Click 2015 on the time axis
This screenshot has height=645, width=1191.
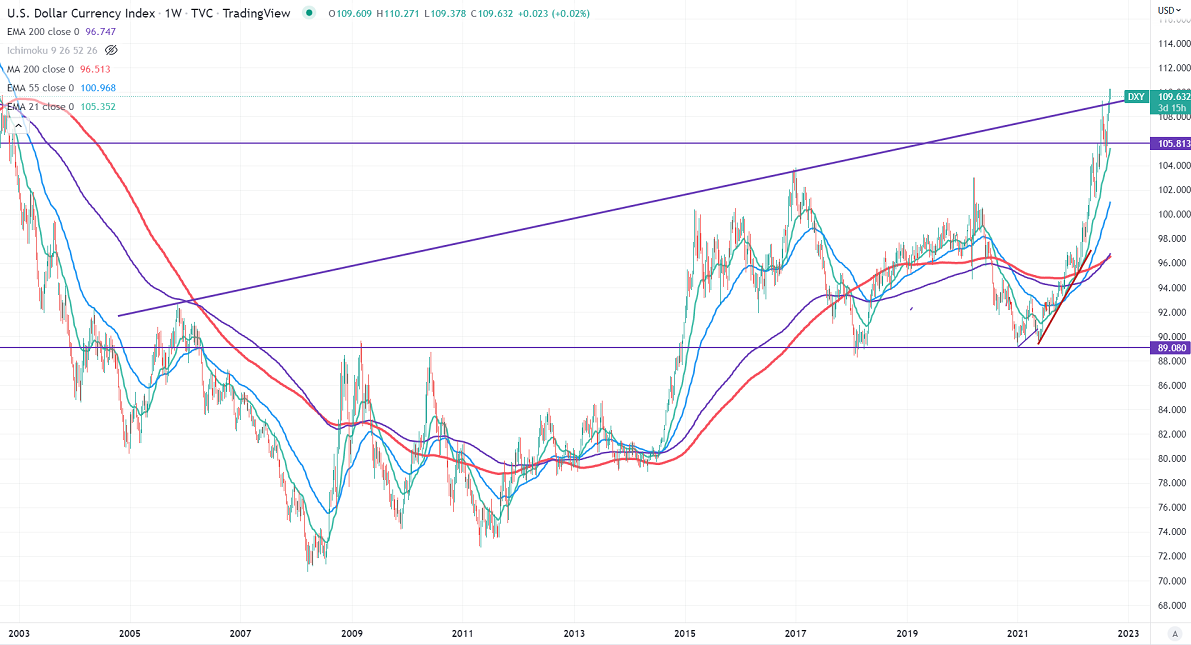(x=684, y=634)
